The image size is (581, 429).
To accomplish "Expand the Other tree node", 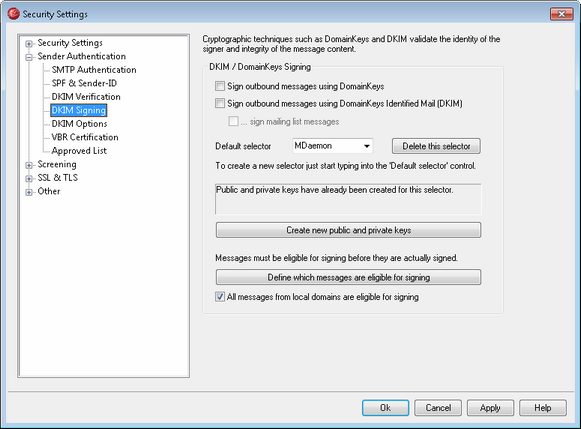I will pyautogui.click(x=29, y=192).
